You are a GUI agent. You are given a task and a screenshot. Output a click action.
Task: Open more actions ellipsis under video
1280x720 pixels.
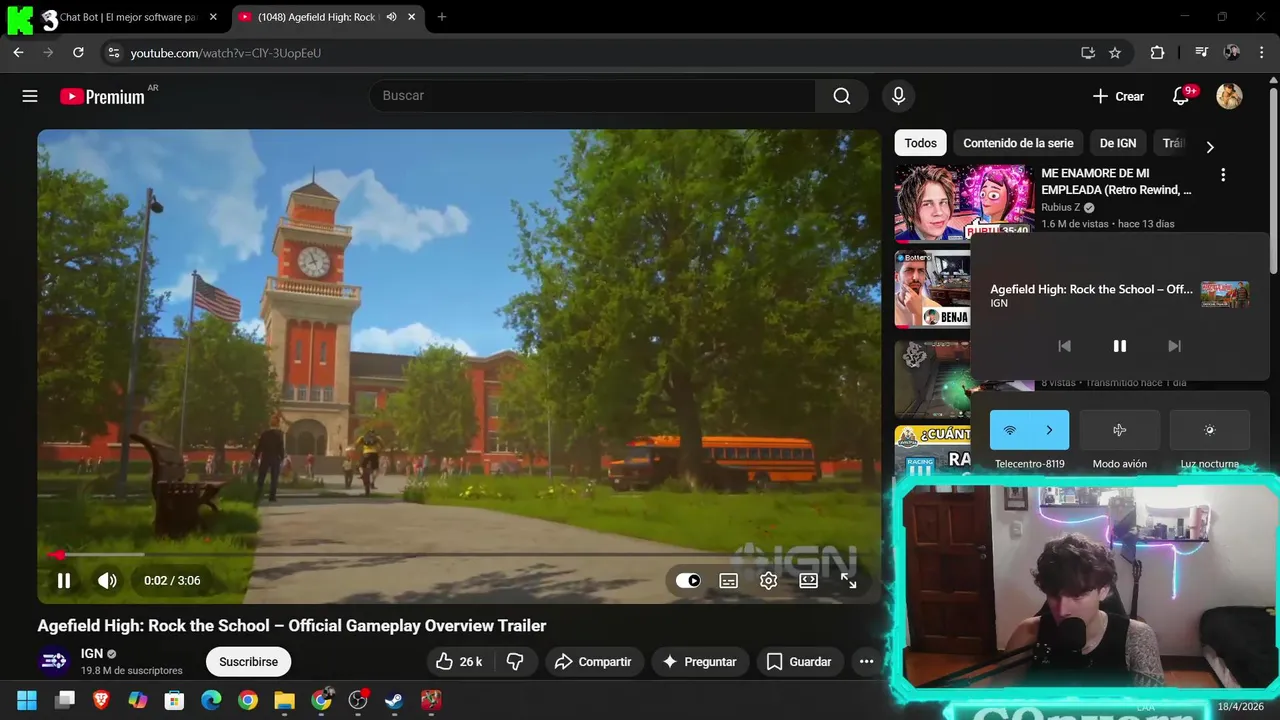[x=866, y=661]
